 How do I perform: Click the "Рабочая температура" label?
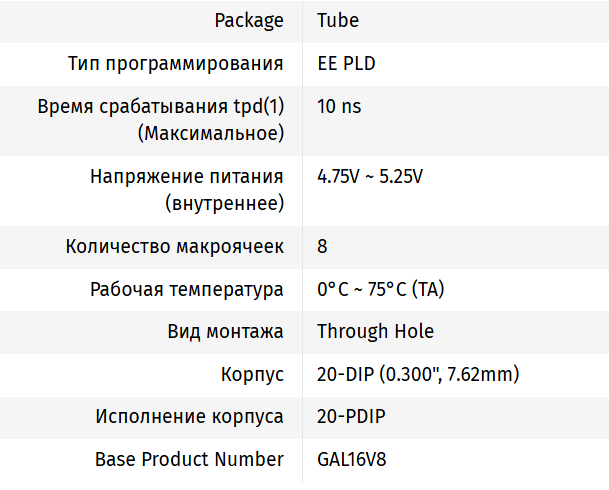click(187, 290)
